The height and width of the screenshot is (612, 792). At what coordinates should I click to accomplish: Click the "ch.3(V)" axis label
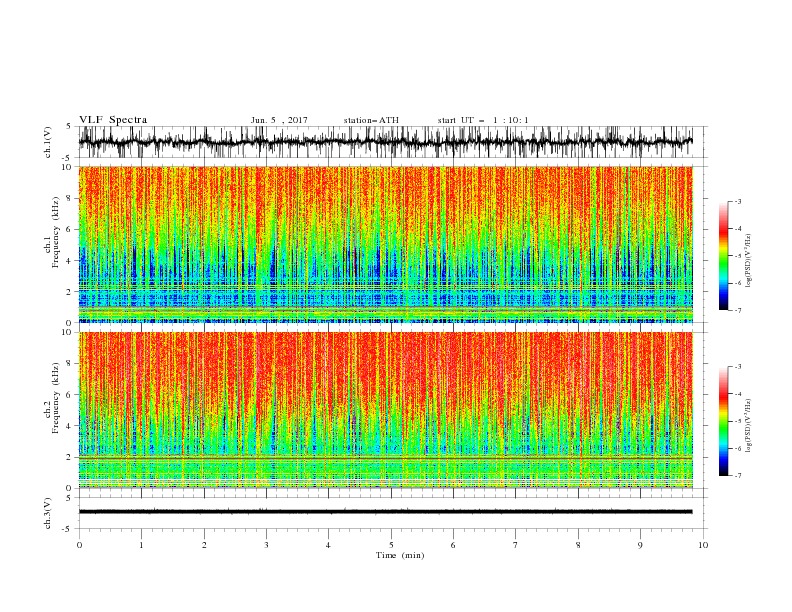click(x=48, y=513)
